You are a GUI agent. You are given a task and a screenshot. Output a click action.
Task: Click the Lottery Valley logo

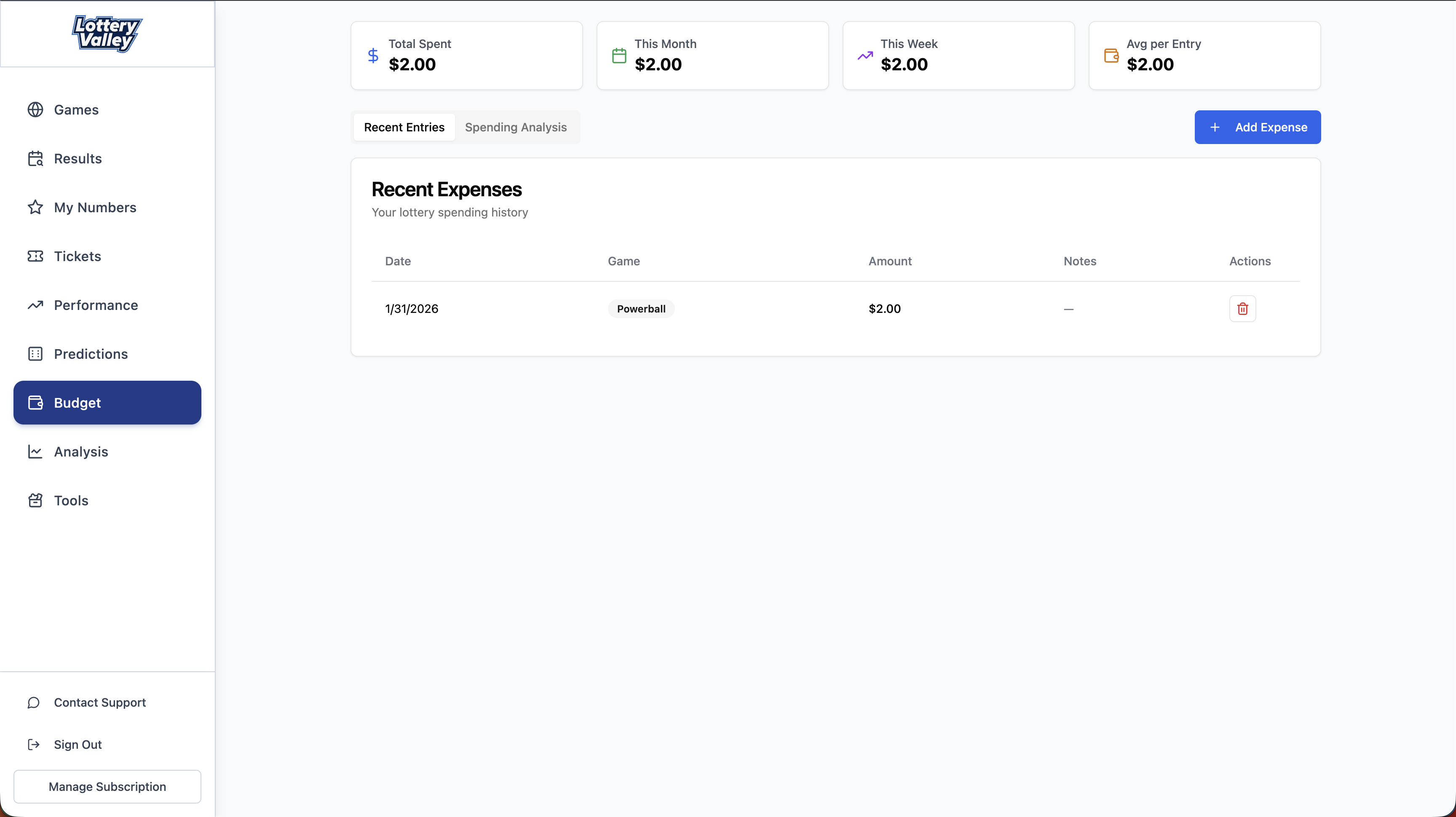click(x=106, y=34)
